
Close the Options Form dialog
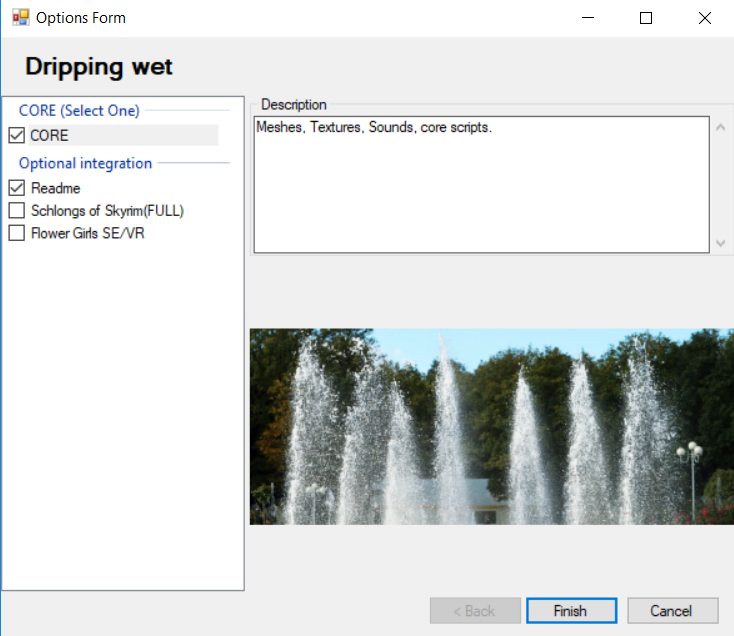(x=703, y=18)
